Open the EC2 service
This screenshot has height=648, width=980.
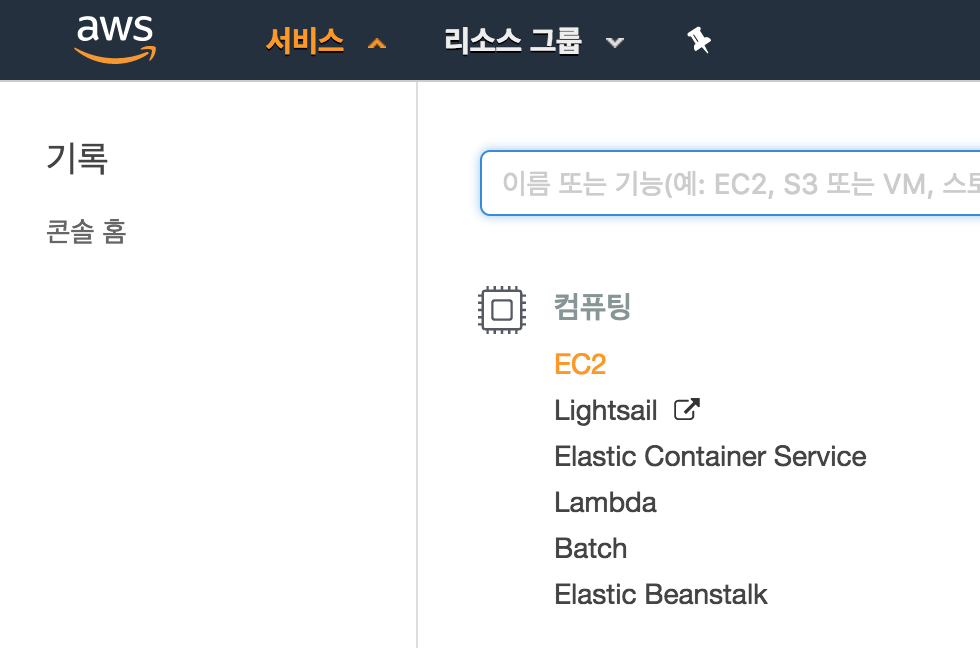(580, 364)
